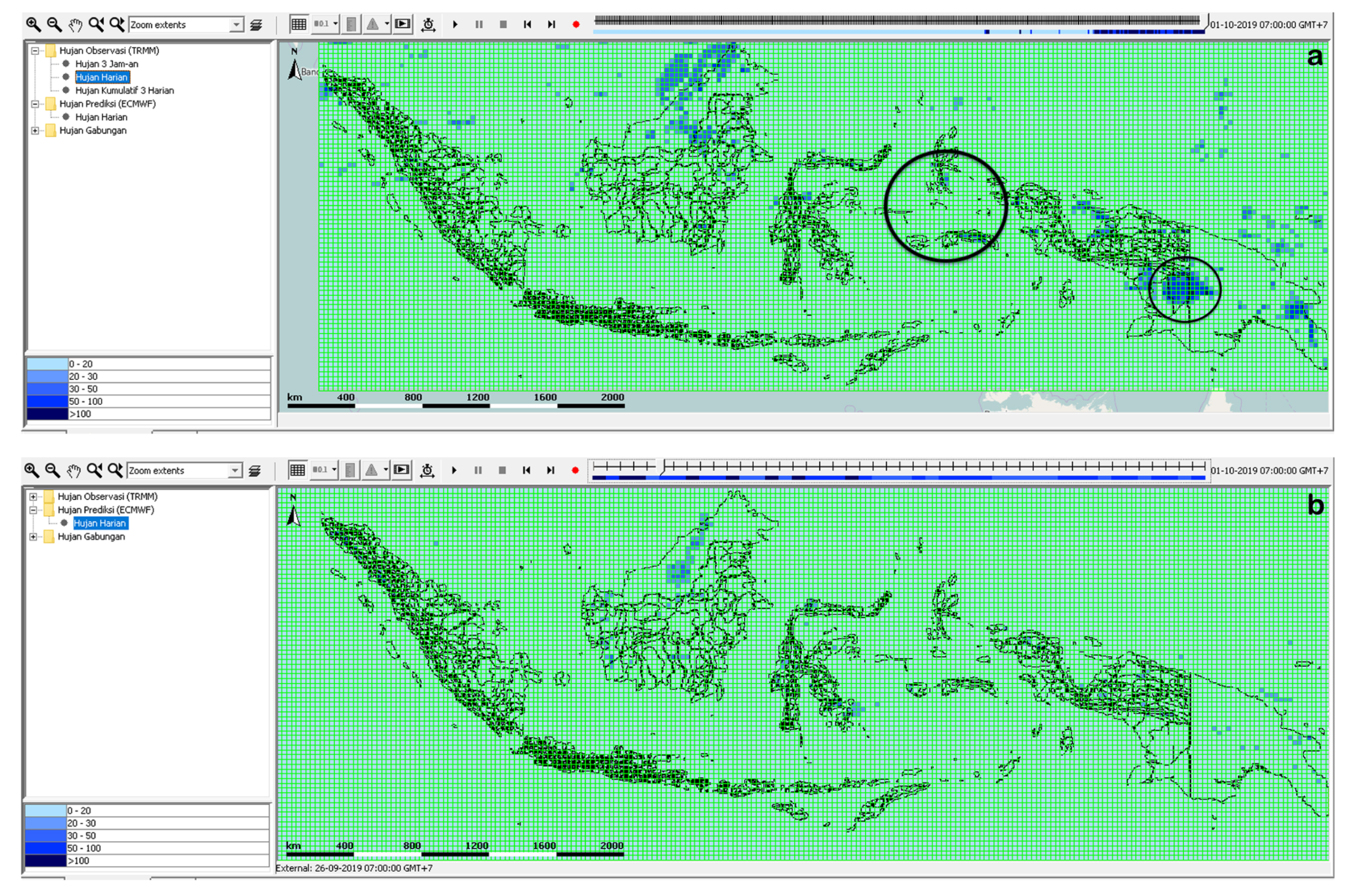1350x896 pixels.
Task: Click the red record button in bottom toolbar
Action: tap(575, 470)
